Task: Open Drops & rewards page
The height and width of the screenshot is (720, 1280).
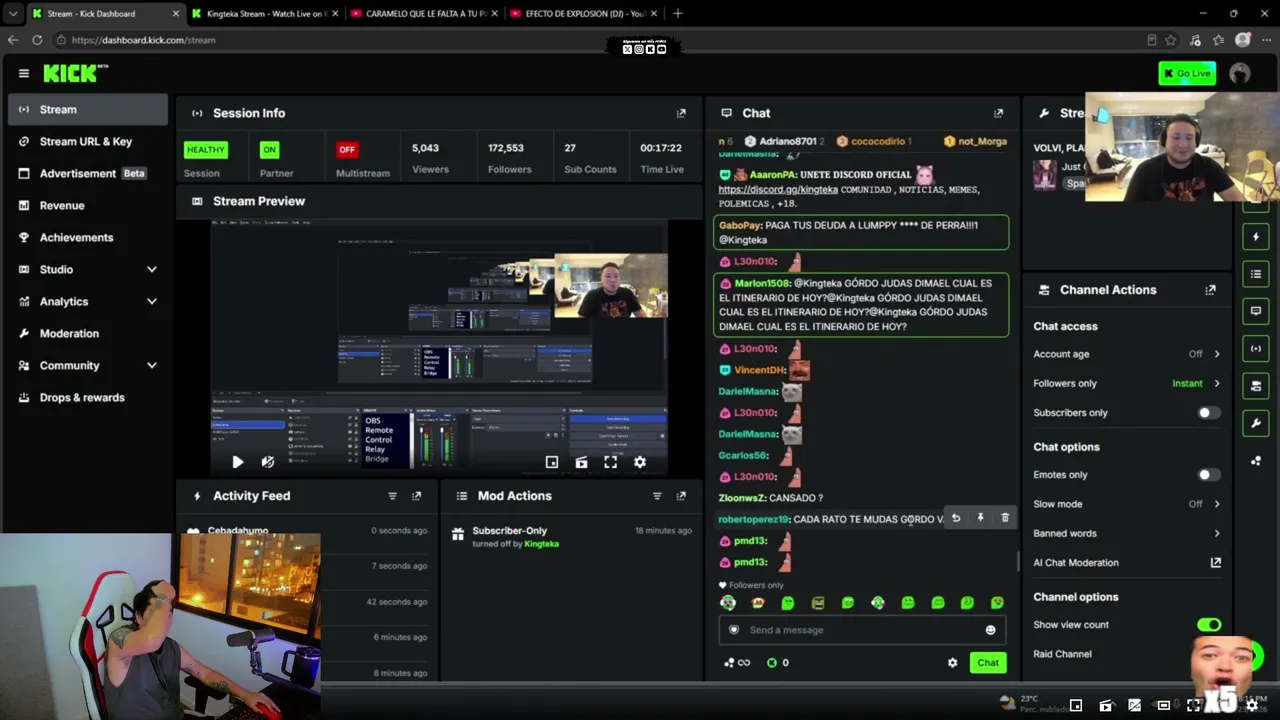Action: click(x=88, y=397)
